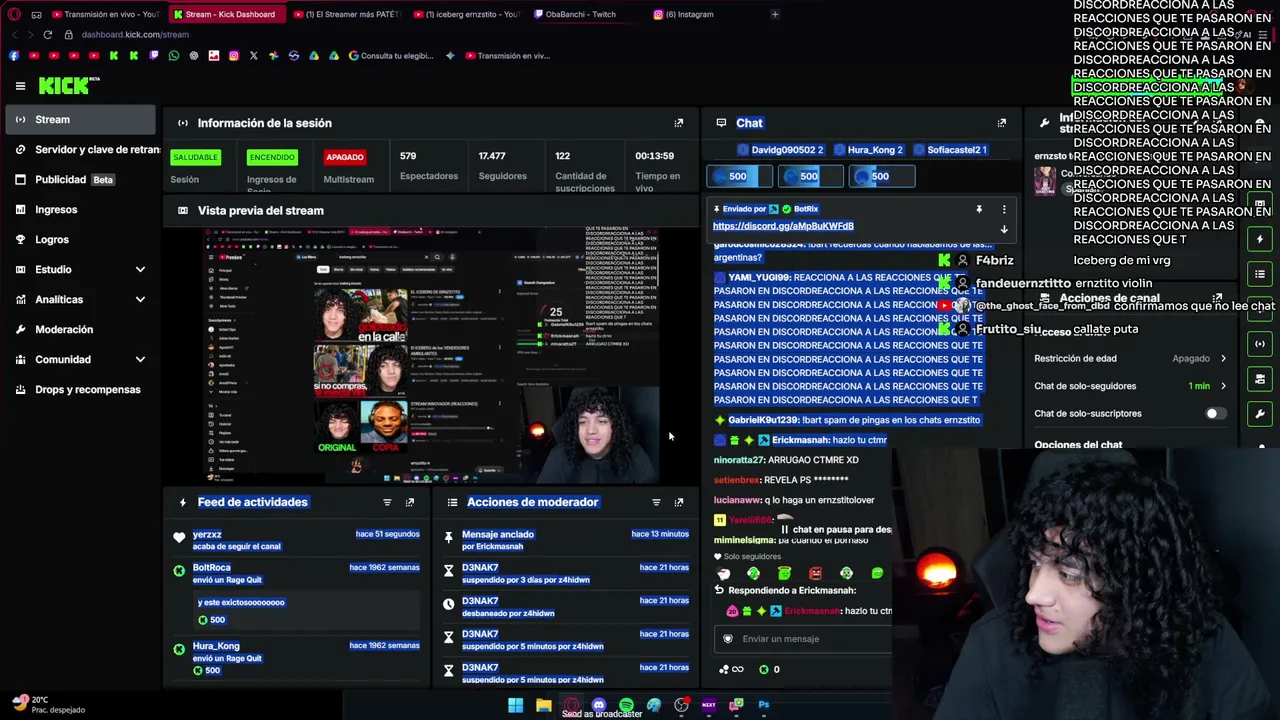Viewport: 1280px width, 720px height.
Task: Open Photoshop from the taskbar
Action: point(764,705)
